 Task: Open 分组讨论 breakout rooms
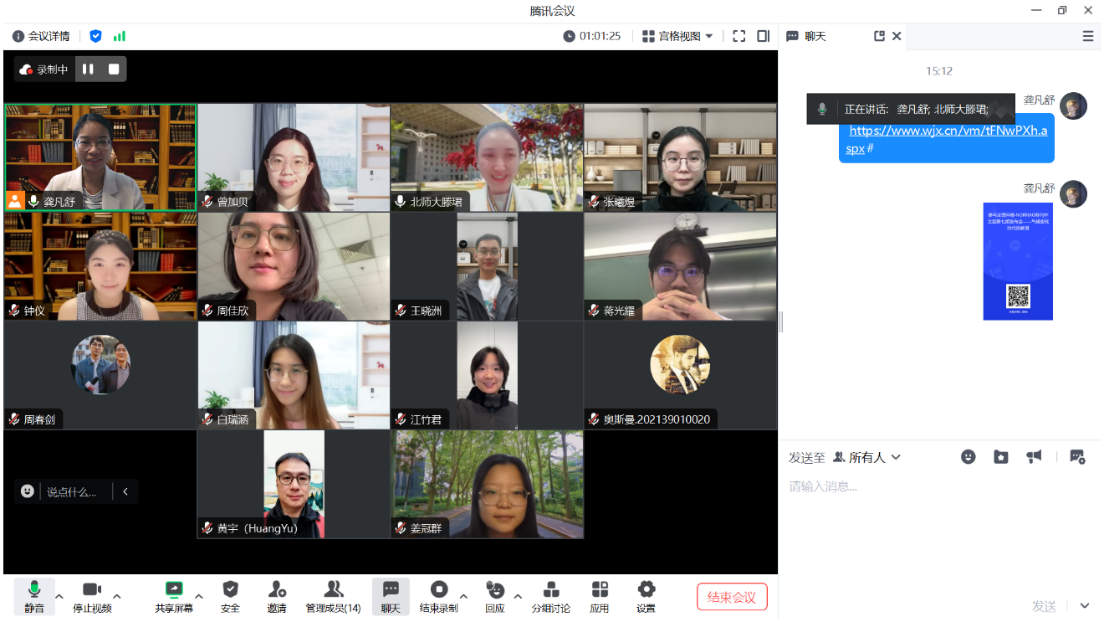tap(551, 597)
